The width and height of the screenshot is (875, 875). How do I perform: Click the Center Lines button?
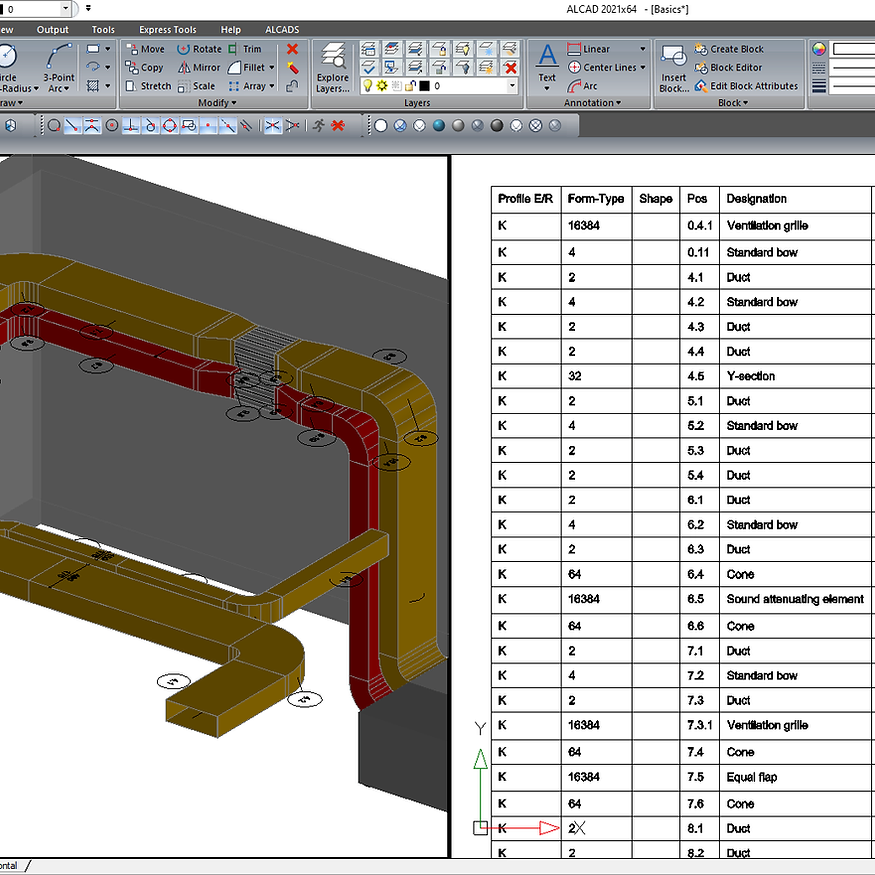pos(602,68)
